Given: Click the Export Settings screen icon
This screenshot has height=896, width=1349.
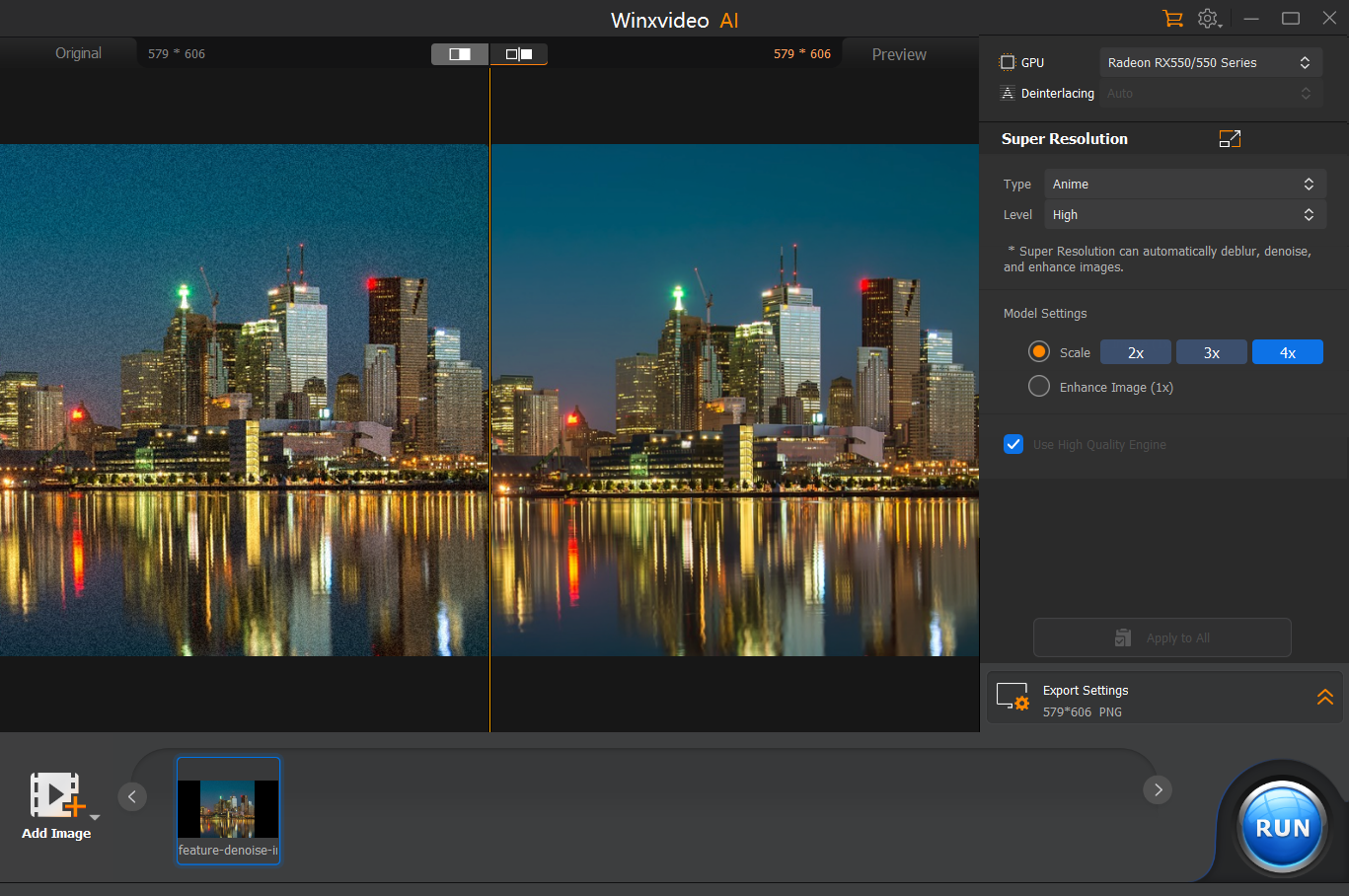Looking at the screenshot, I should [x=1012, y=697].
